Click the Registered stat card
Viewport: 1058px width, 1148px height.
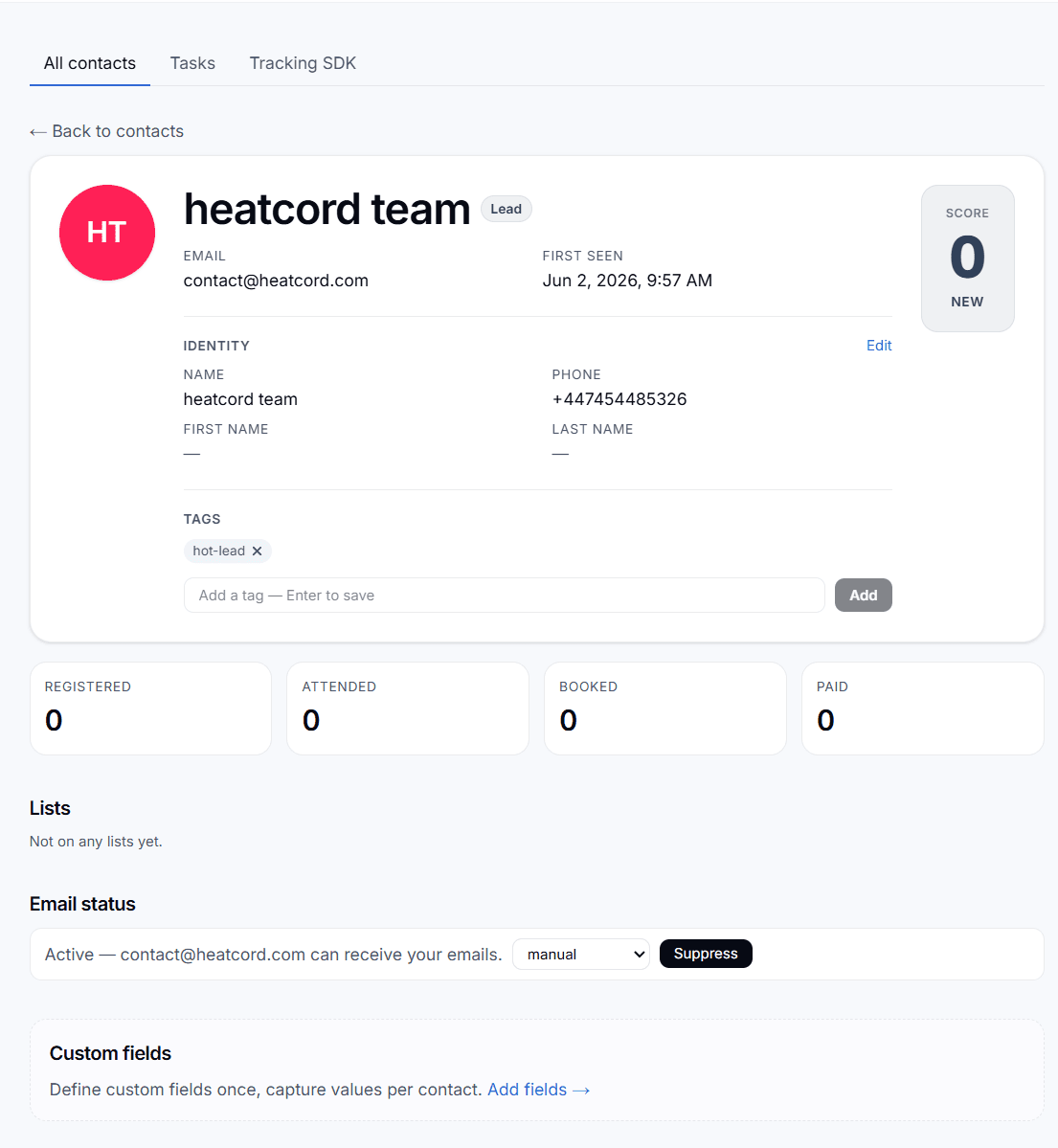[x=151, y=708]
